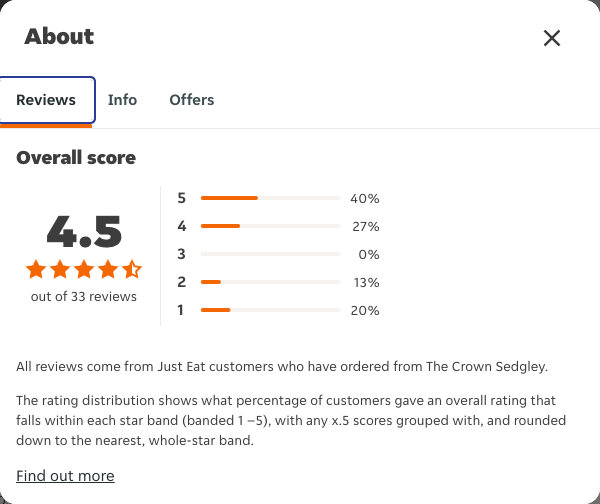The image size is (600, 504).
Task: Select the 4-star rating bar
Action: pos(270,226)
